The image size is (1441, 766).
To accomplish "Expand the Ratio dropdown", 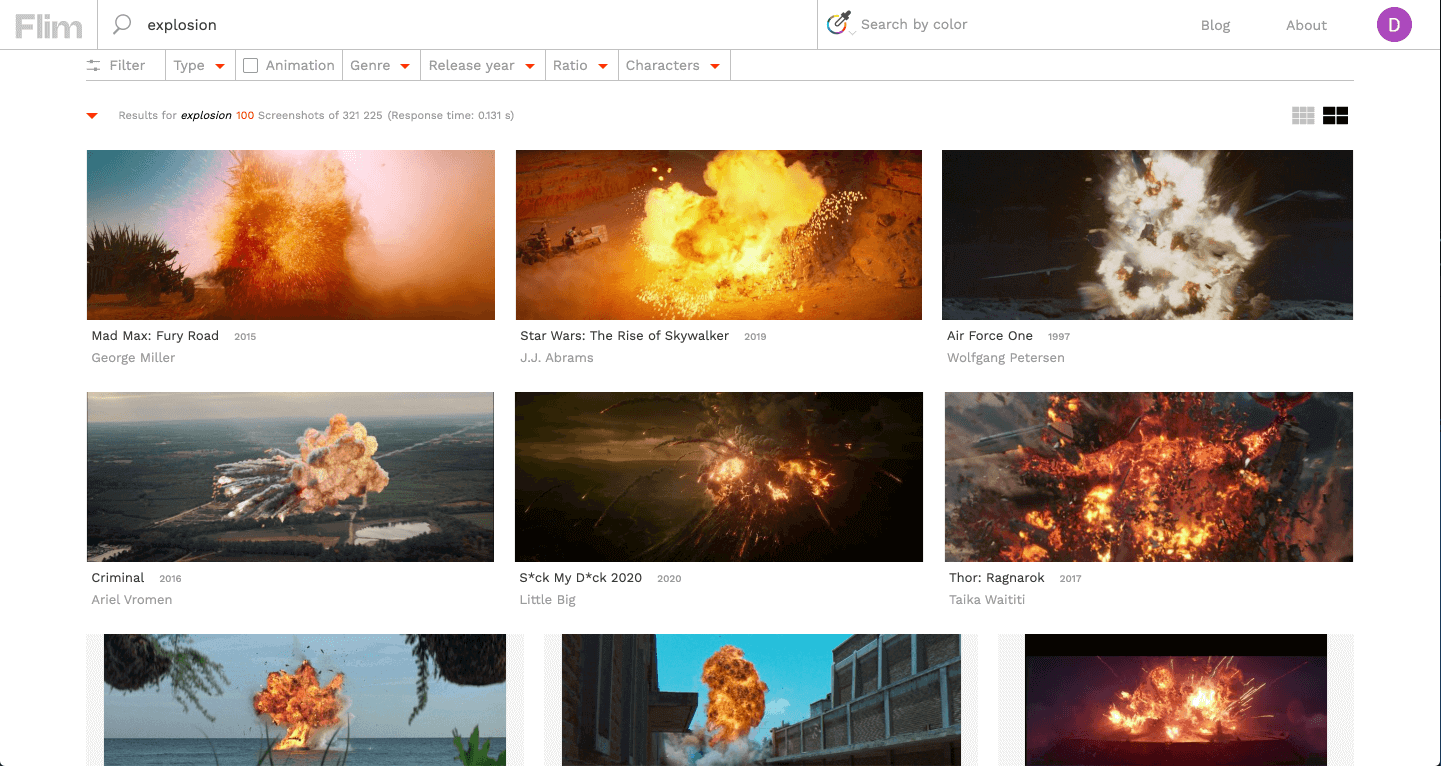I will pyautogui.click(x=581, y=65).
